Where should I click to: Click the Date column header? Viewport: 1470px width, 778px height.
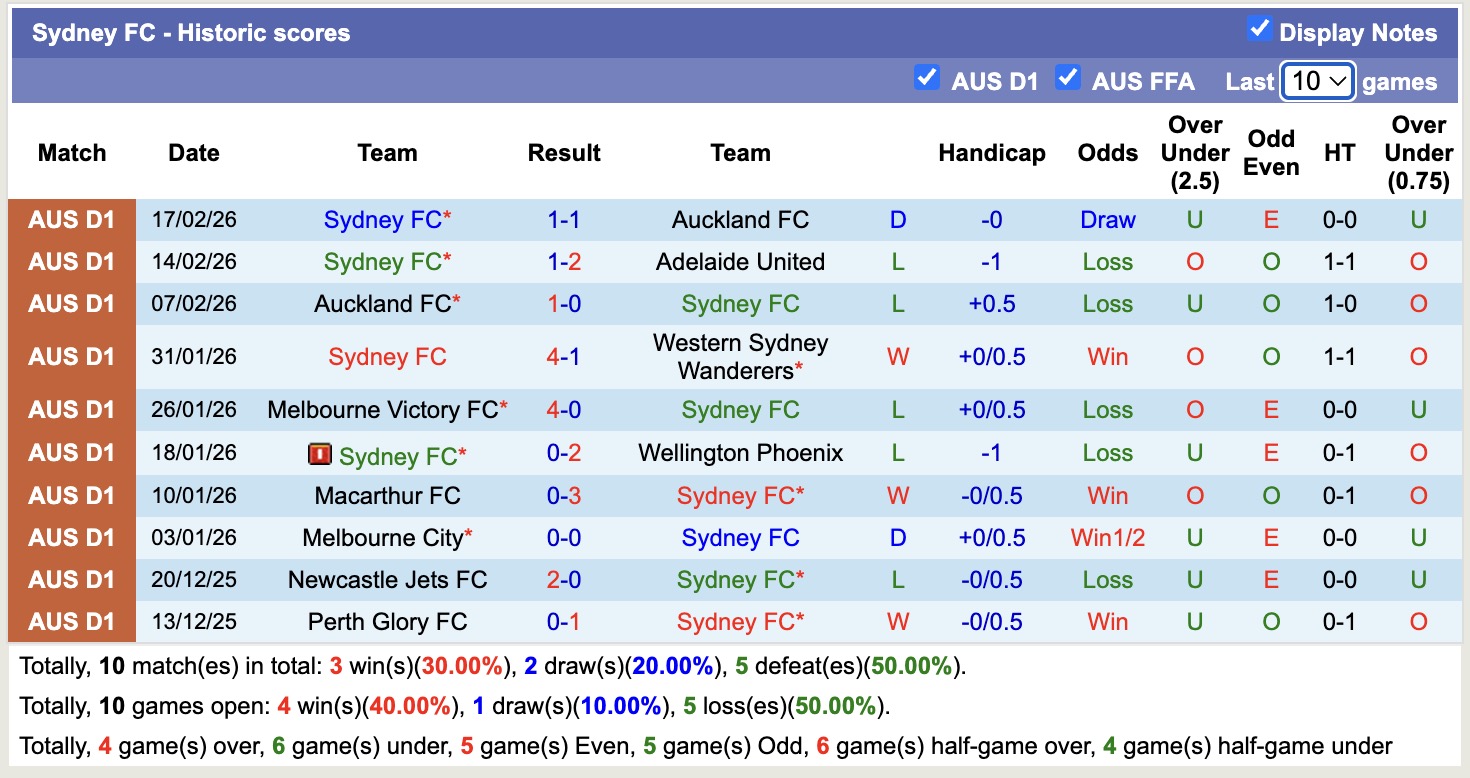(193, 153)
